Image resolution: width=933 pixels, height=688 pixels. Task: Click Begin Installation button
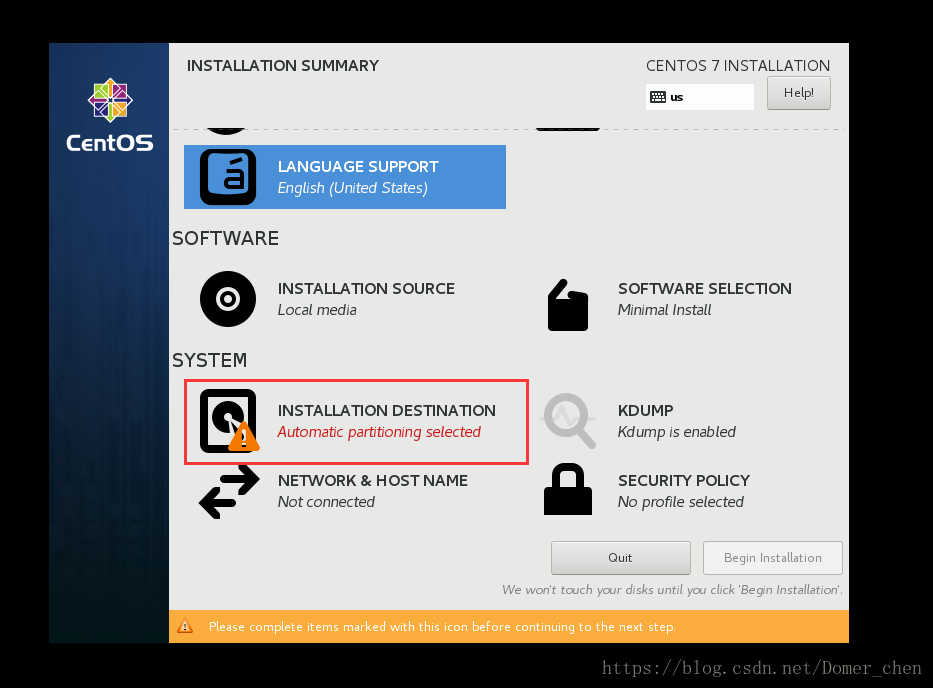pos(772,558)
